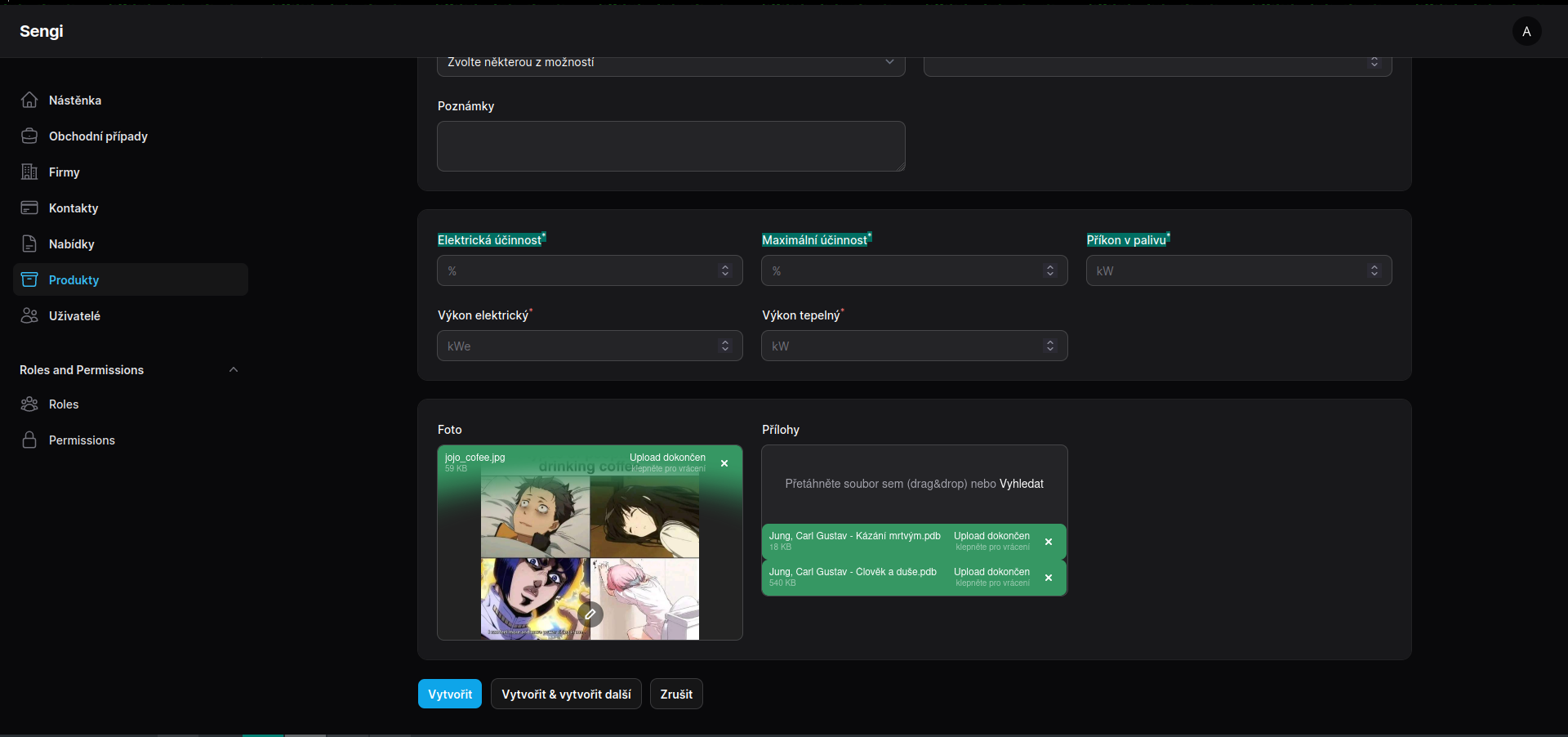Open the 'Zvolte některou z možností' dropdown
1568x737 pixels.
(x=671, y=63)
